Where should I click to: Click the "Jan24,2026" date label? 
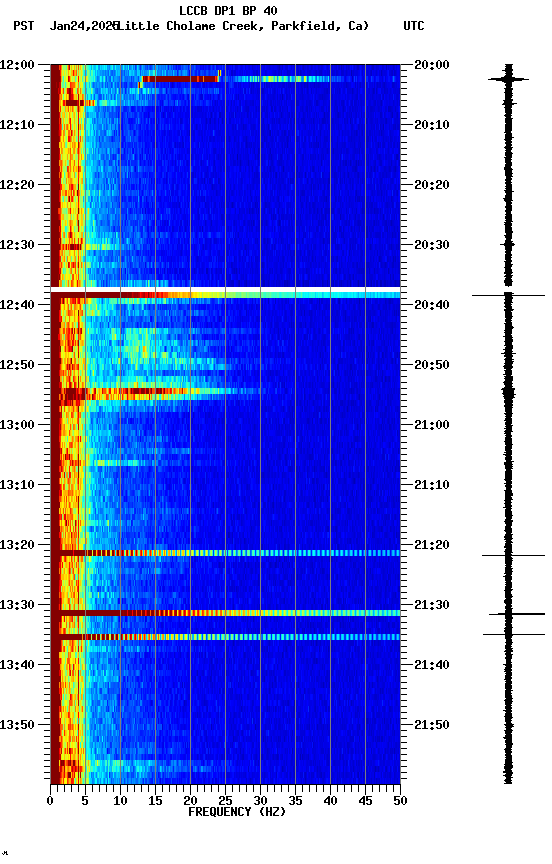pyautogui.click(x=84, y=26)
